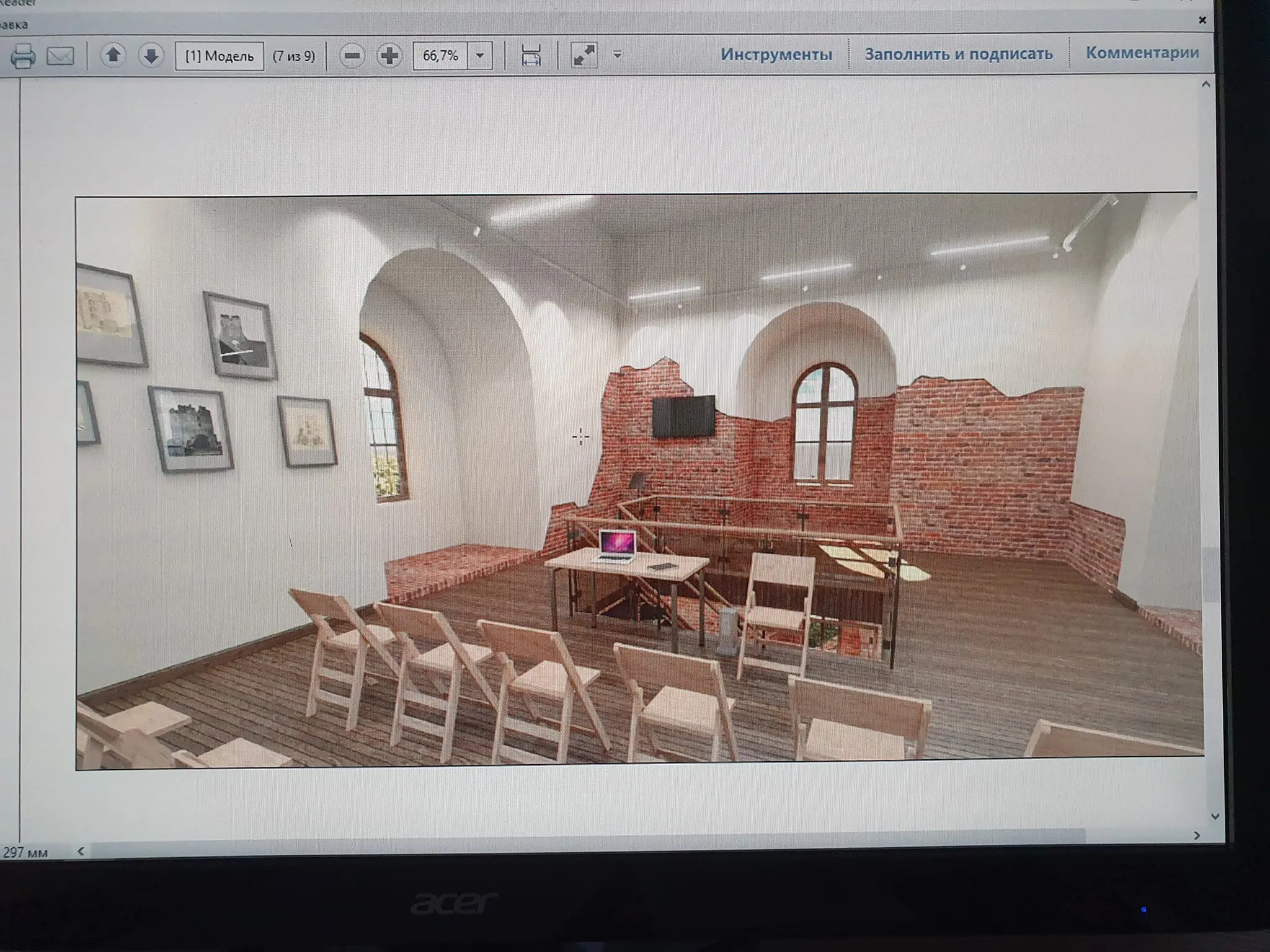Image resolution: width=1270 pixels, height=952 pixels.
Task: Click the email envelope icon
Action: 60,56
